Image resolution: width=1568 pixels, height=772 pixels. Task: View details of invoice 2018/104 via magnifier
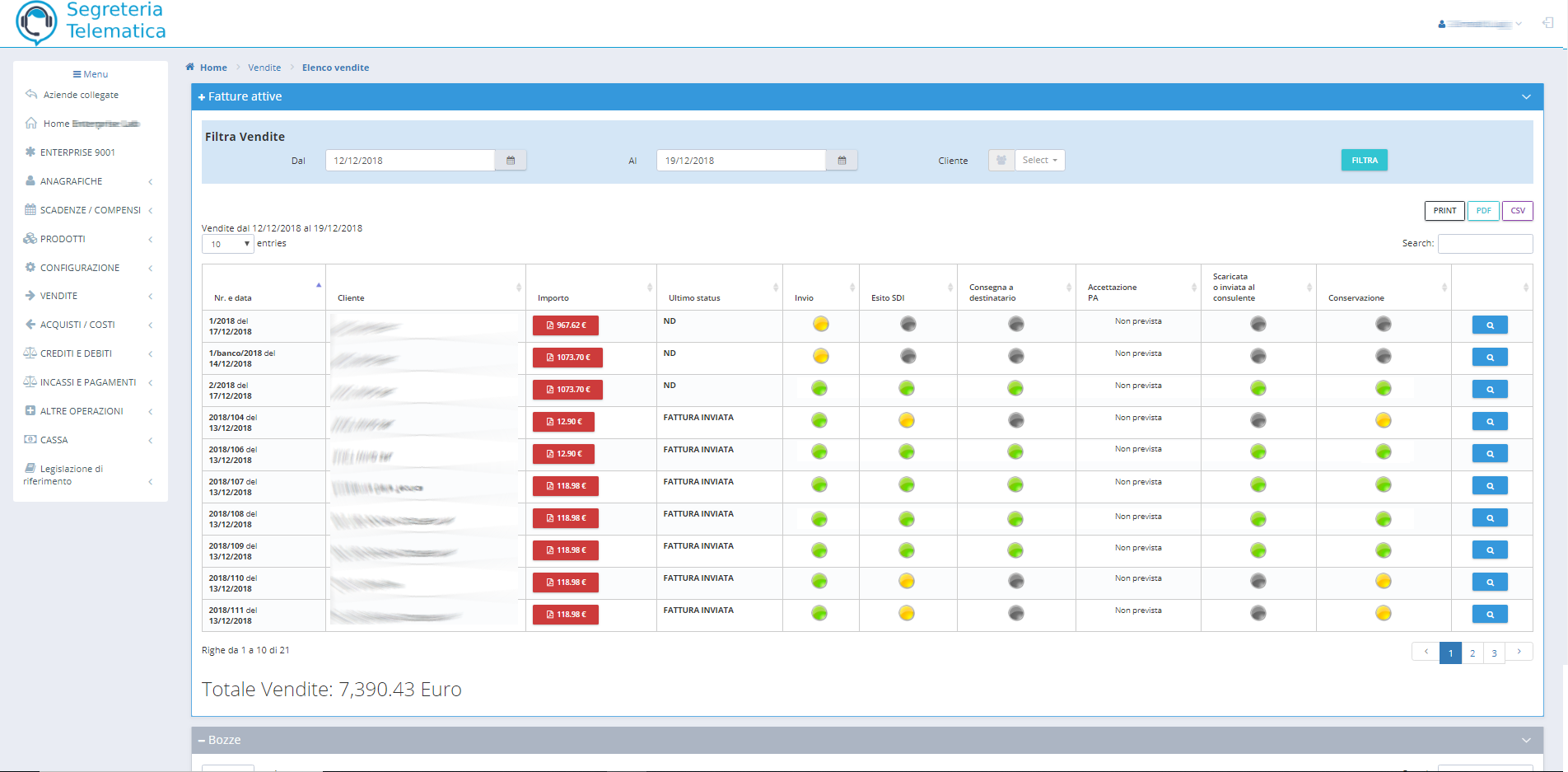click(1490, 422)
